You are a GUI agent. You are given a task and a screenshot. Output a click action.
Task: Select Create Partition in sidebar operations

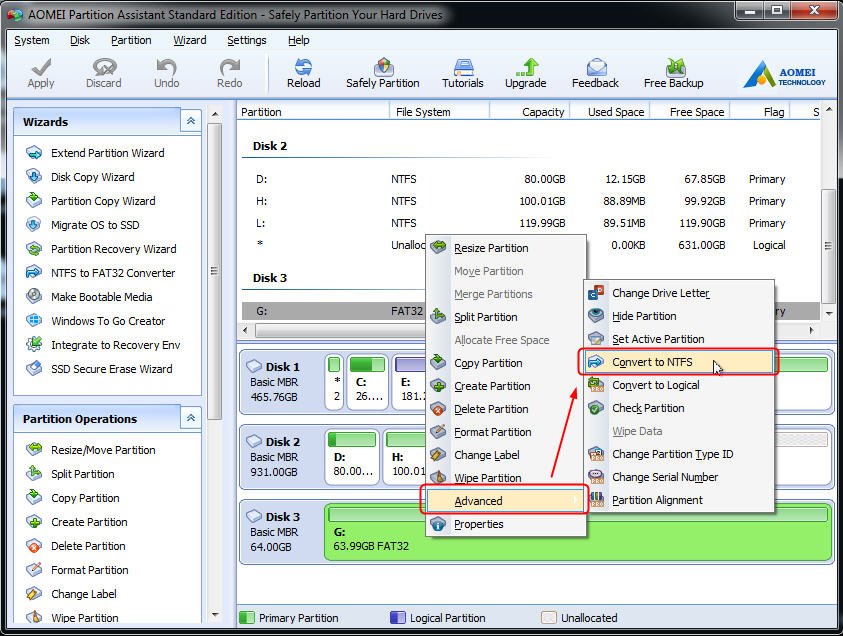pyautogui.click(x=89, y=522)
